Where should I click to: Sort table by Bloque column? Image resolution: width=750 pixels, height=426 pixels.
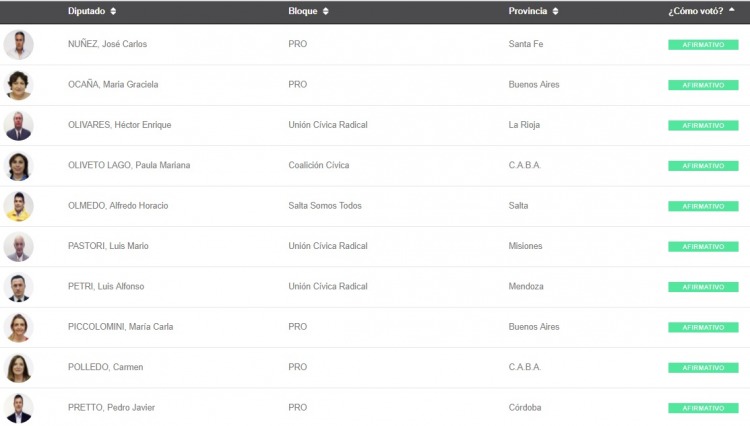[x=308, y=11]
